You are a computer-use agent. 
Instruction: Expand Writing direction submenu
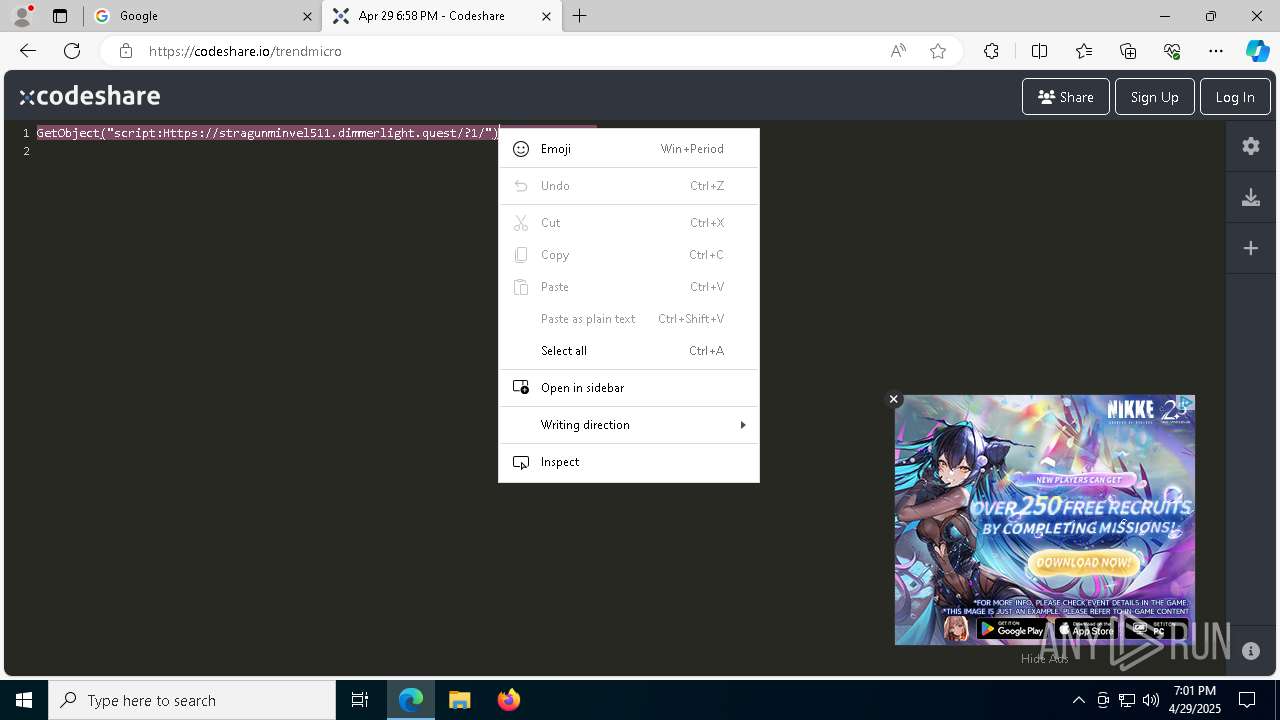point(629,425)
